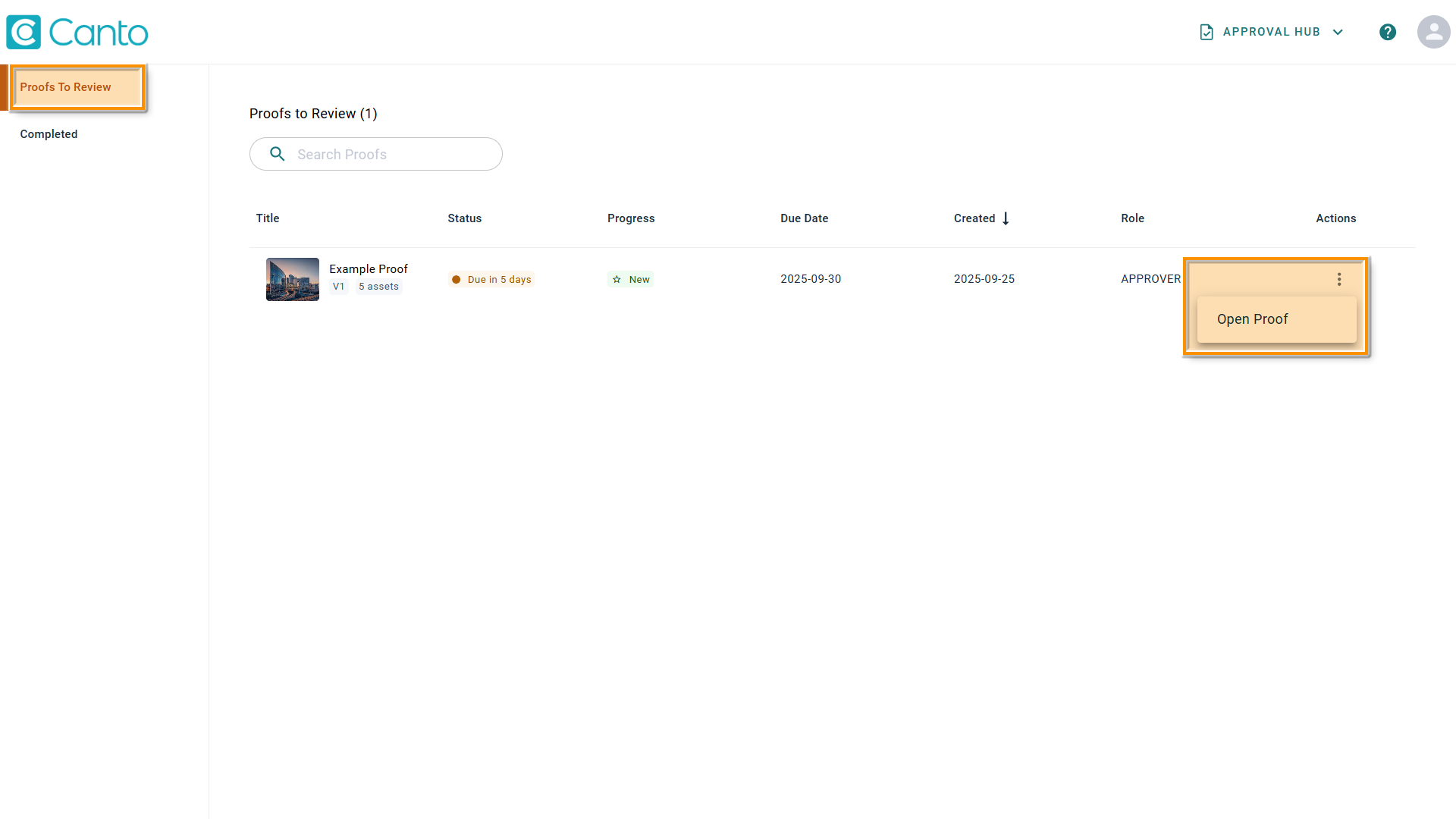Open the three-dot actions menu for Example Proof
This screenshot has width=1456, height=819.
pos(1339,279)
